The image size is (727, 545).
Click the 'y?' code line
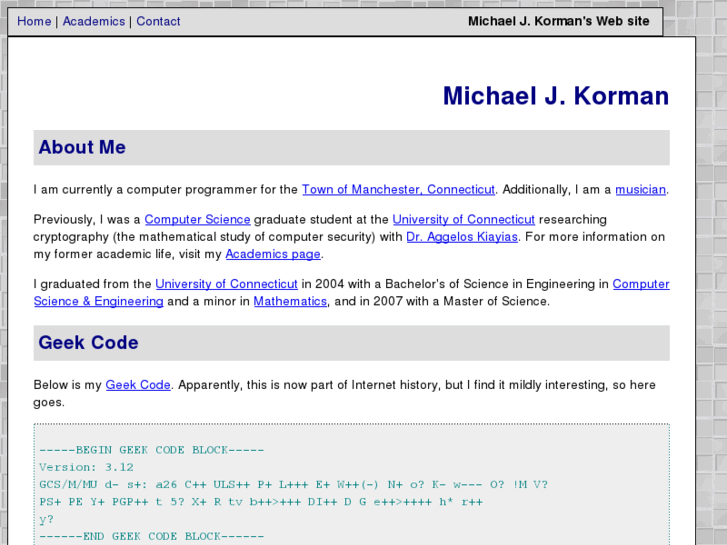[46, 519]
